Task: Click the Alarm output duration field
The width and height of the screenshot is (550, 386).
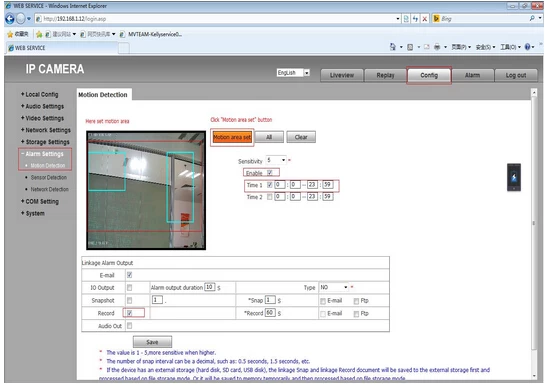Action: pos(209,287)
